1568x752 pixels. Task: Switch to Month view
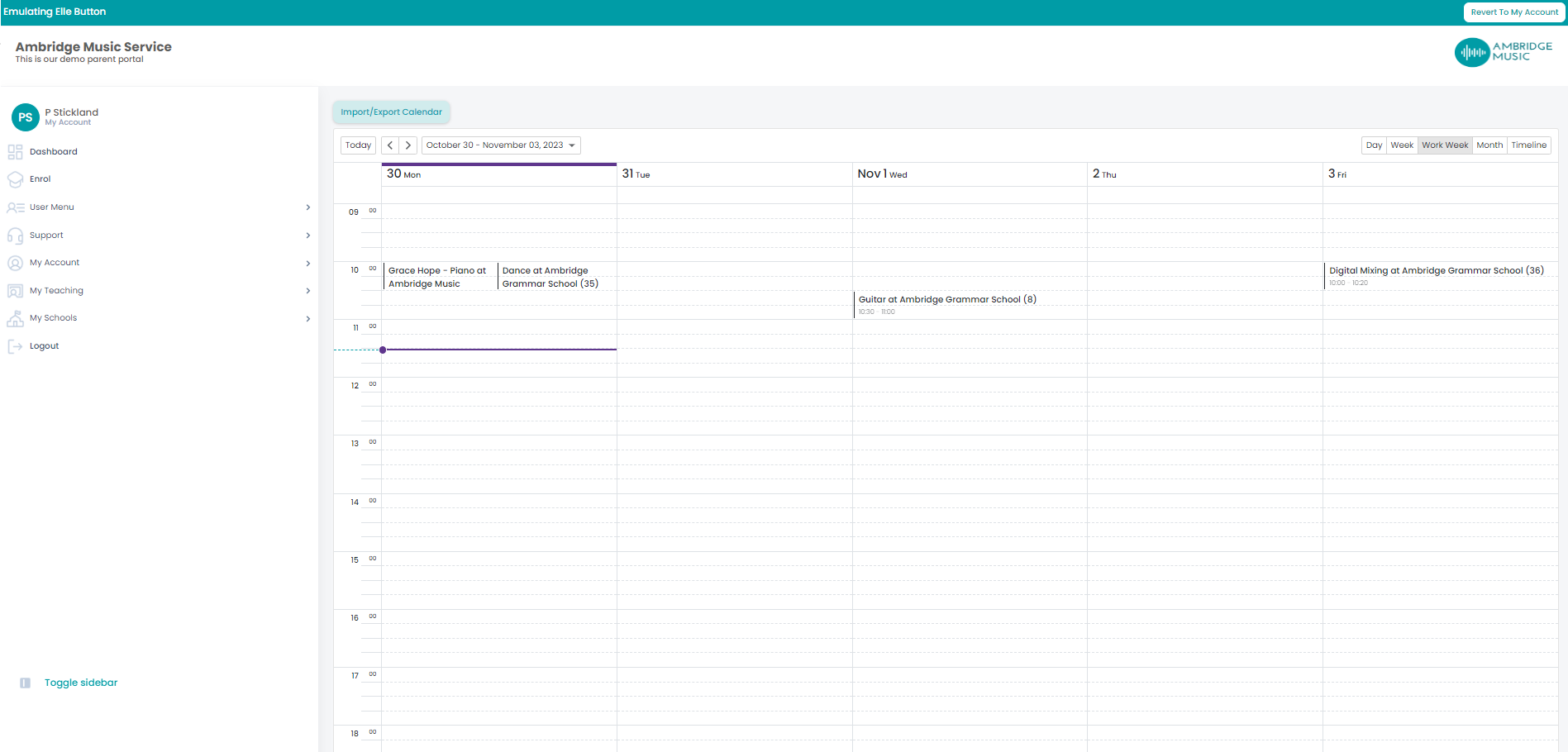tap(1489, 145)
